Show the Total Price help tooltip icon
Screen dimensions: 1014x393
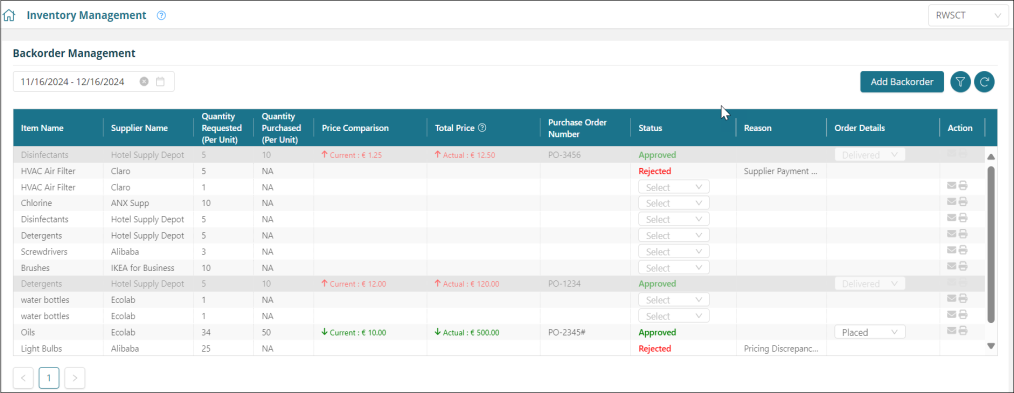click(482, 128)
